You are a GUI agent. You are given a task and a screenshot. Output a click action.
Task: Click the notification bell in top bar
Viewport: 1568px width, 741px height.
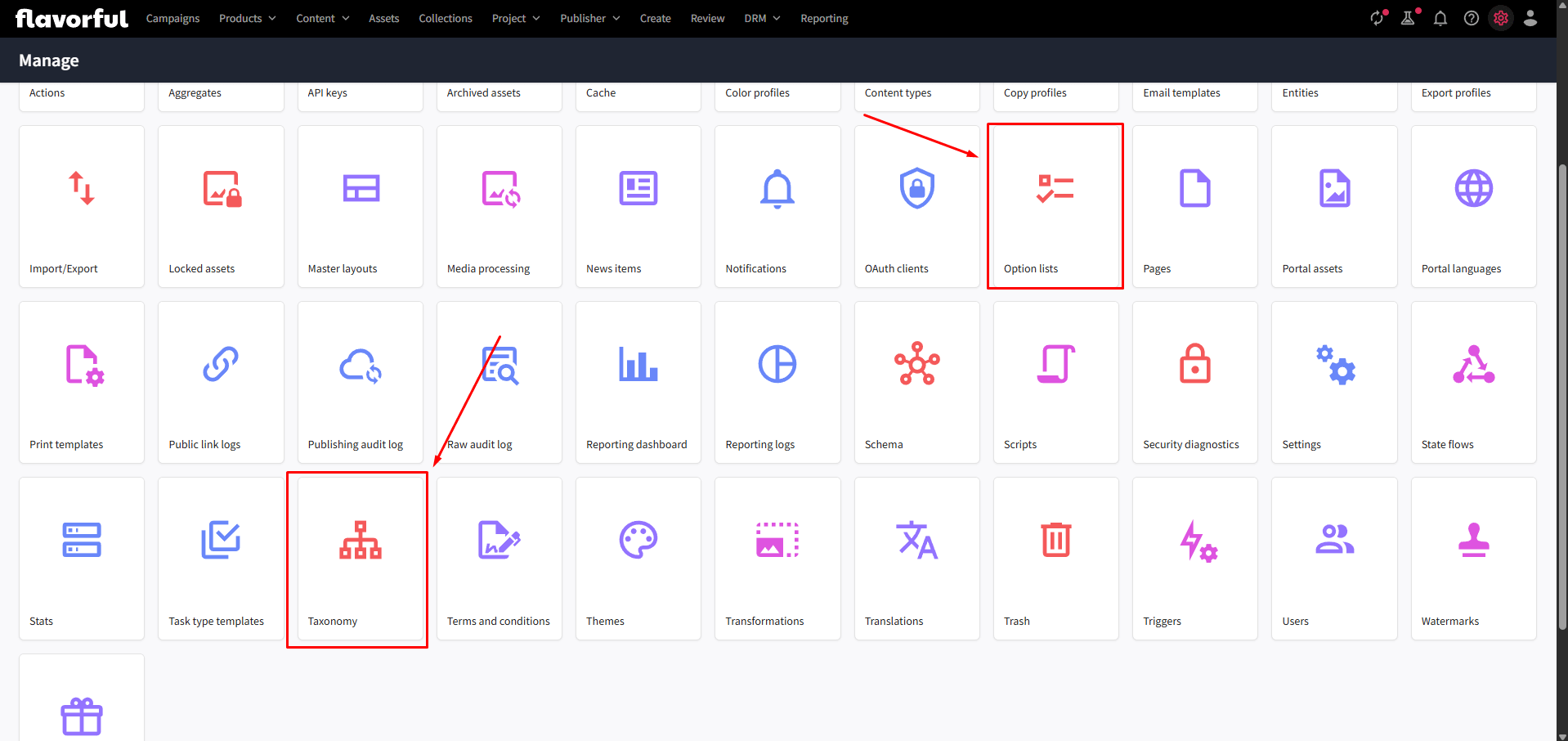[1440, 18]
